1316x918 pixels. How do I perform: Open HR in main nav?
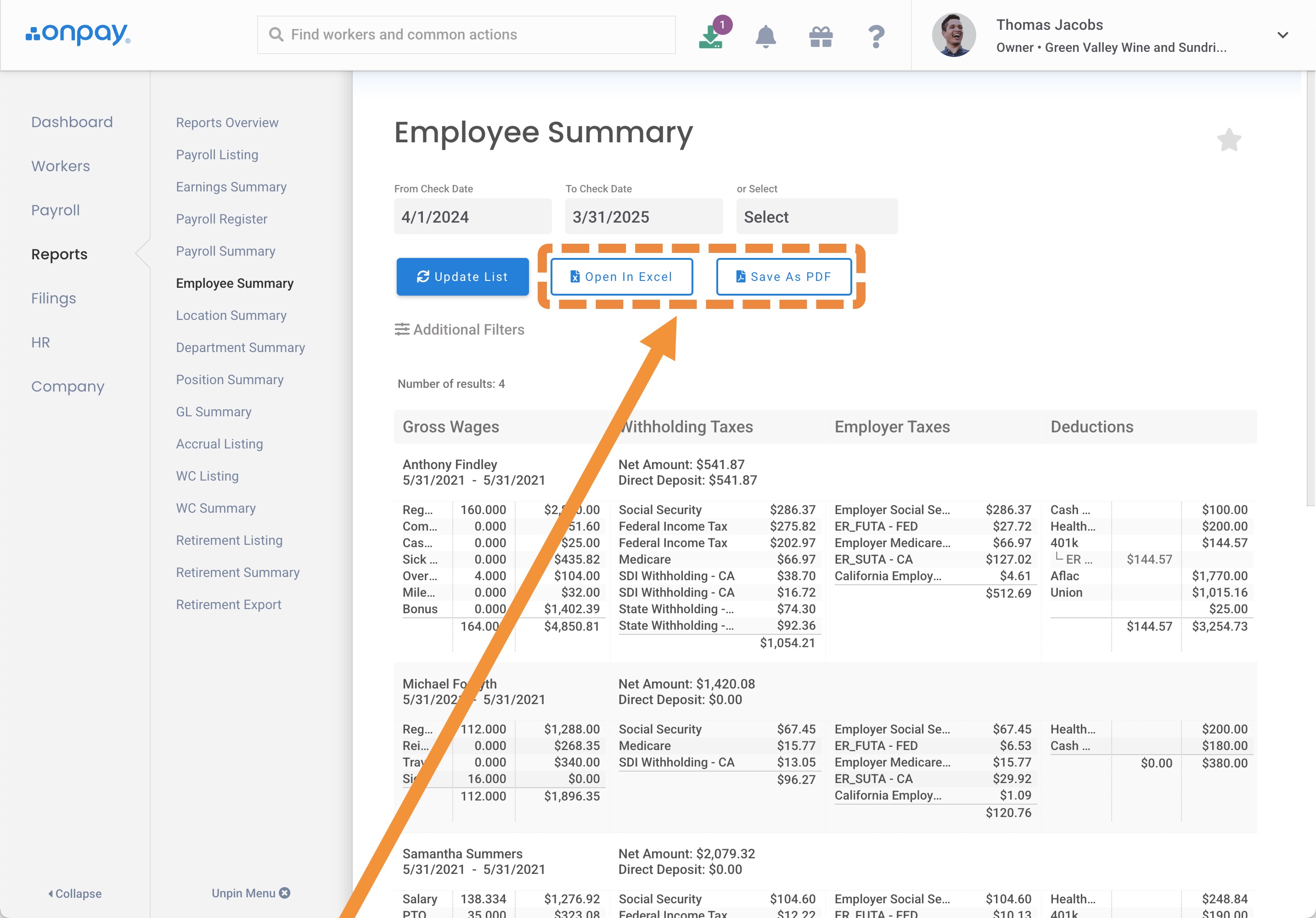pyautogui.click(x=40, y=343)
